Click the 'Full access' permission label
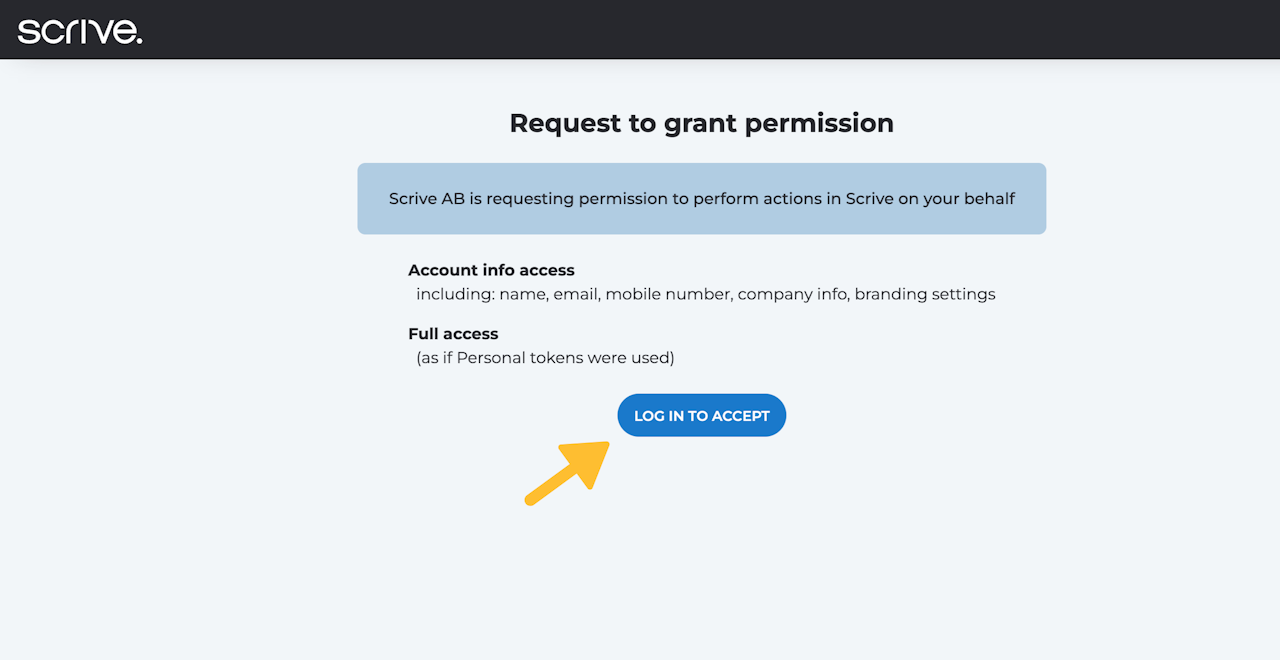 (x=453, y=334)
